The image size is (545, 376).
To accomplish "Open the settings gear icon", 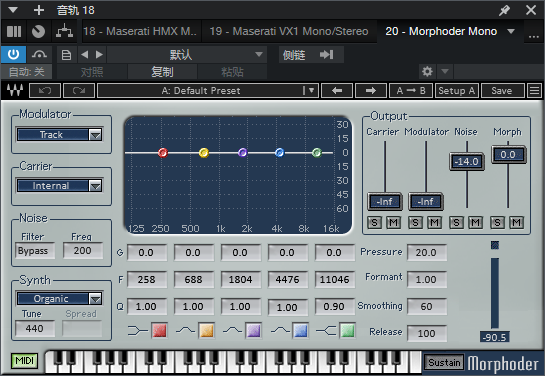I will (x=427, y=72).
